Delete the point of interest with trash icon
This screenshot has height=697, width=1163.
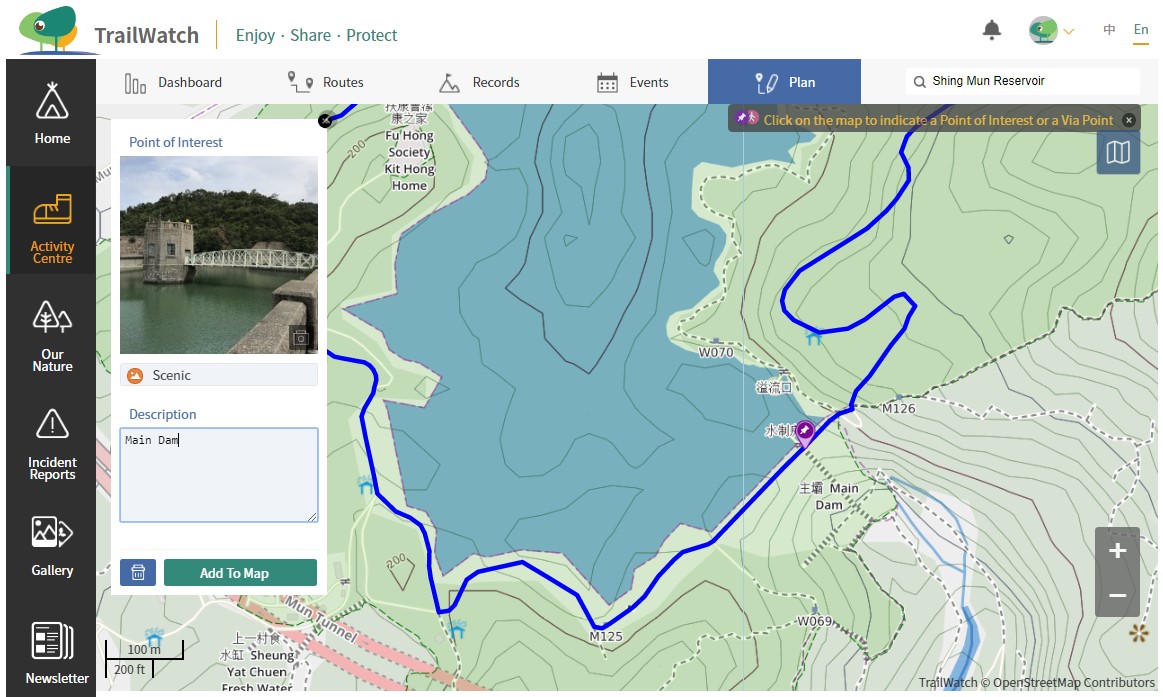click(138, 573)
